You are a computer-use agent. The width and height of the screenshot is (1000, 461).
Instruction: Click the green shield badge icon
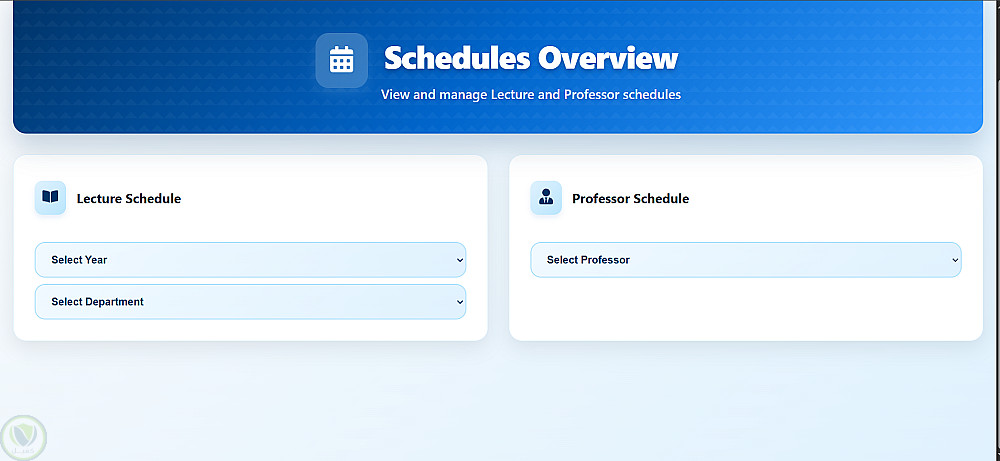[22, 438]
